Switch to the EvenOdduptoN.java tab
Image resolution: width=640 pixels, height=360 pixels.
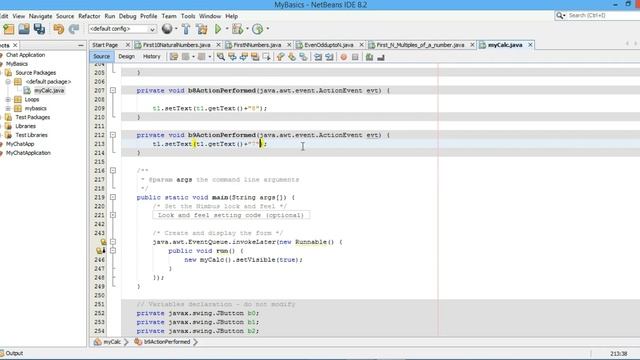pyautogui.click(x=329, y=45)
